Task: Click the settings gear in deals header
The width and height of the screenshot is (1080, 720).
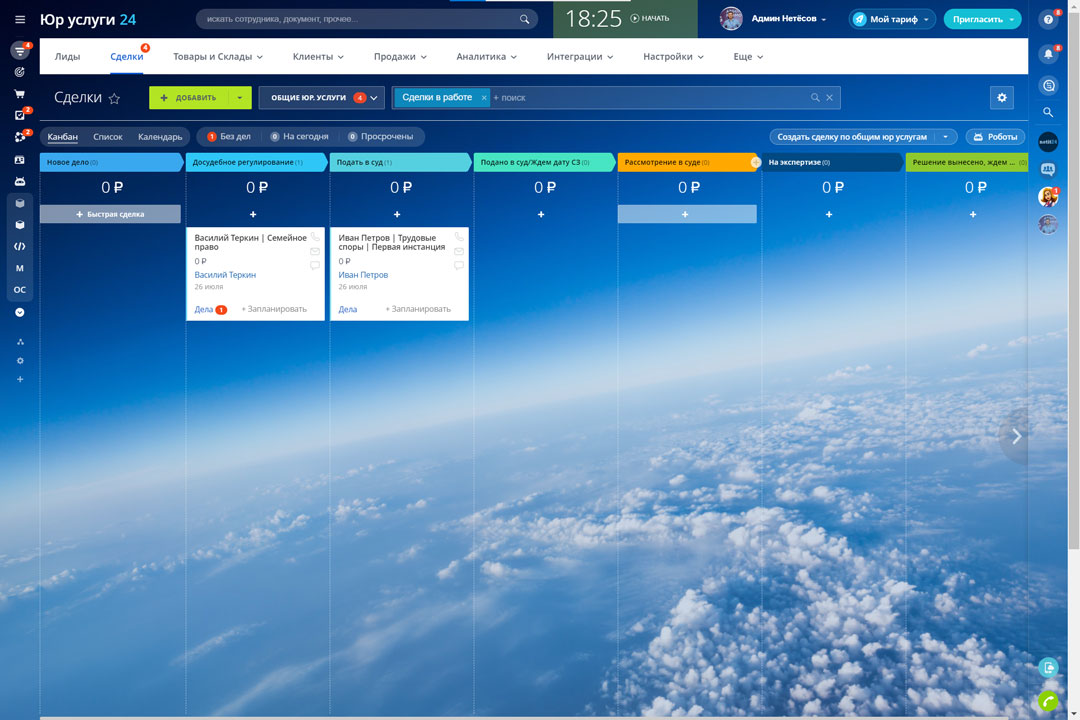Action: 1001,97
